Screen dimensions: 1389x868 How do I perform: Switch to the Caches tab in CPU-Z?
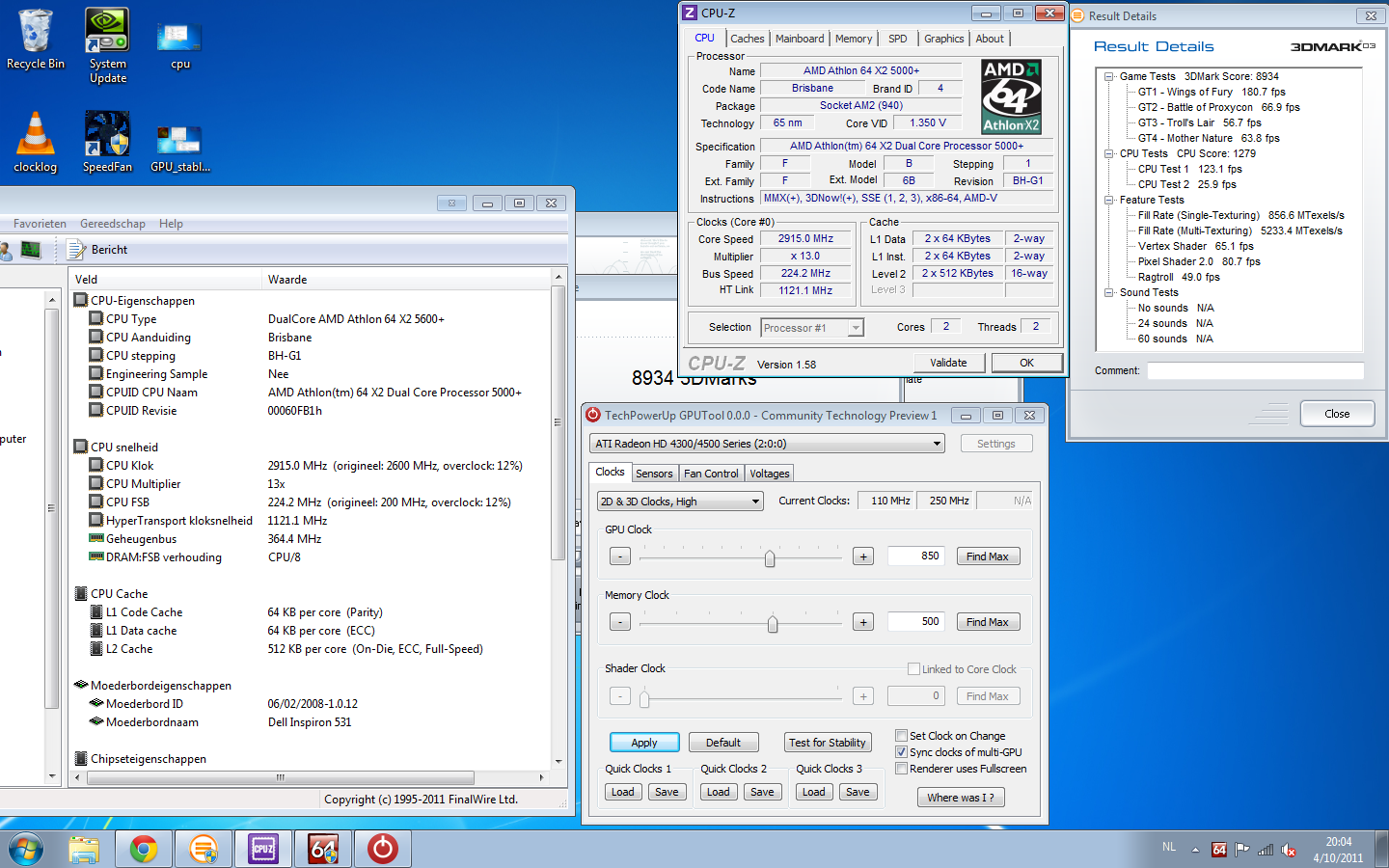point(747,39)
